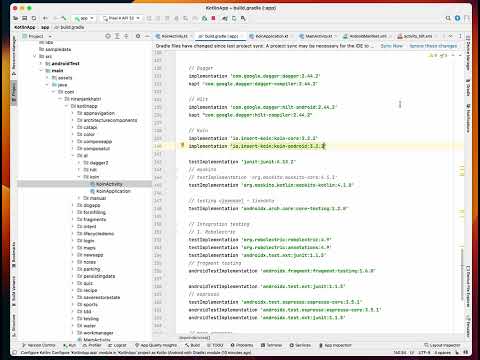Open the Services tool window
Viewport: 480px width, 360px height.
[300, 345]
